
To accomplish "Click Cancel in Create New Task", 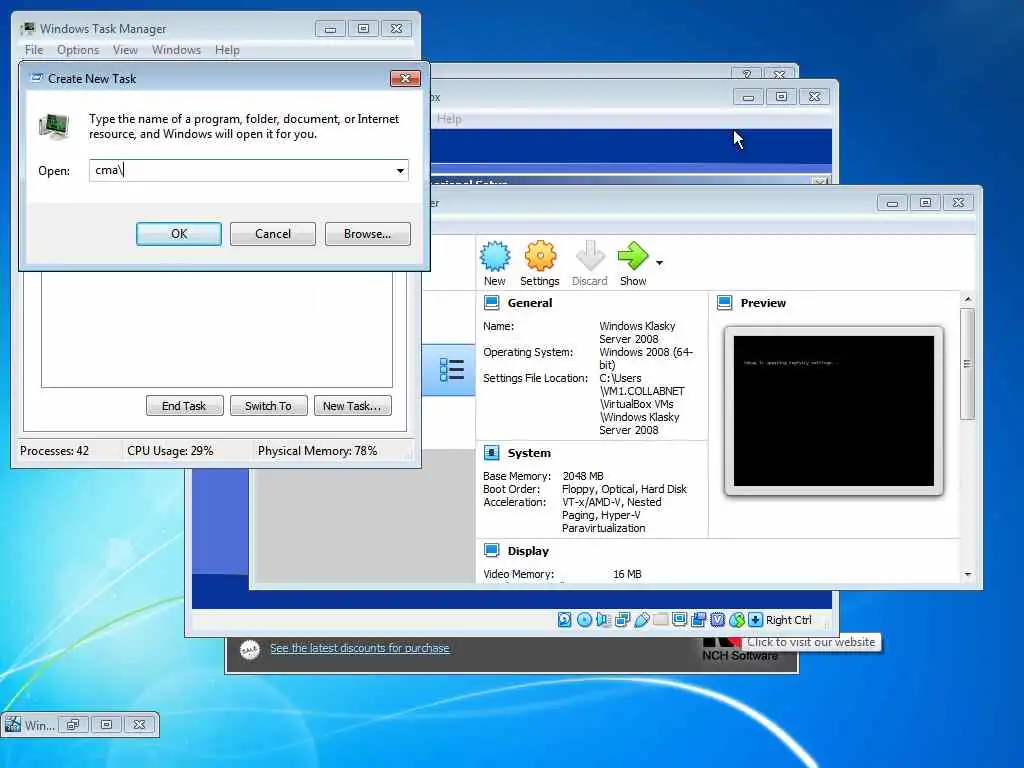I will (x=273, y=234).
